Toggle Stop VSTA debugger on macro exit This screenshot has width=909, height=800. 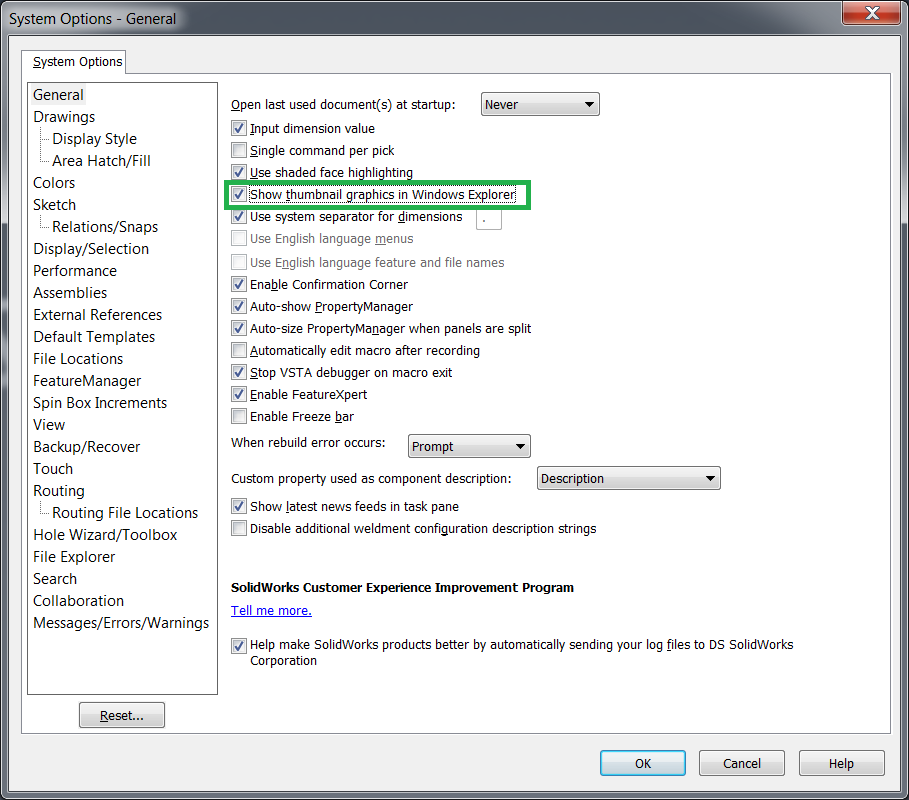238,372
